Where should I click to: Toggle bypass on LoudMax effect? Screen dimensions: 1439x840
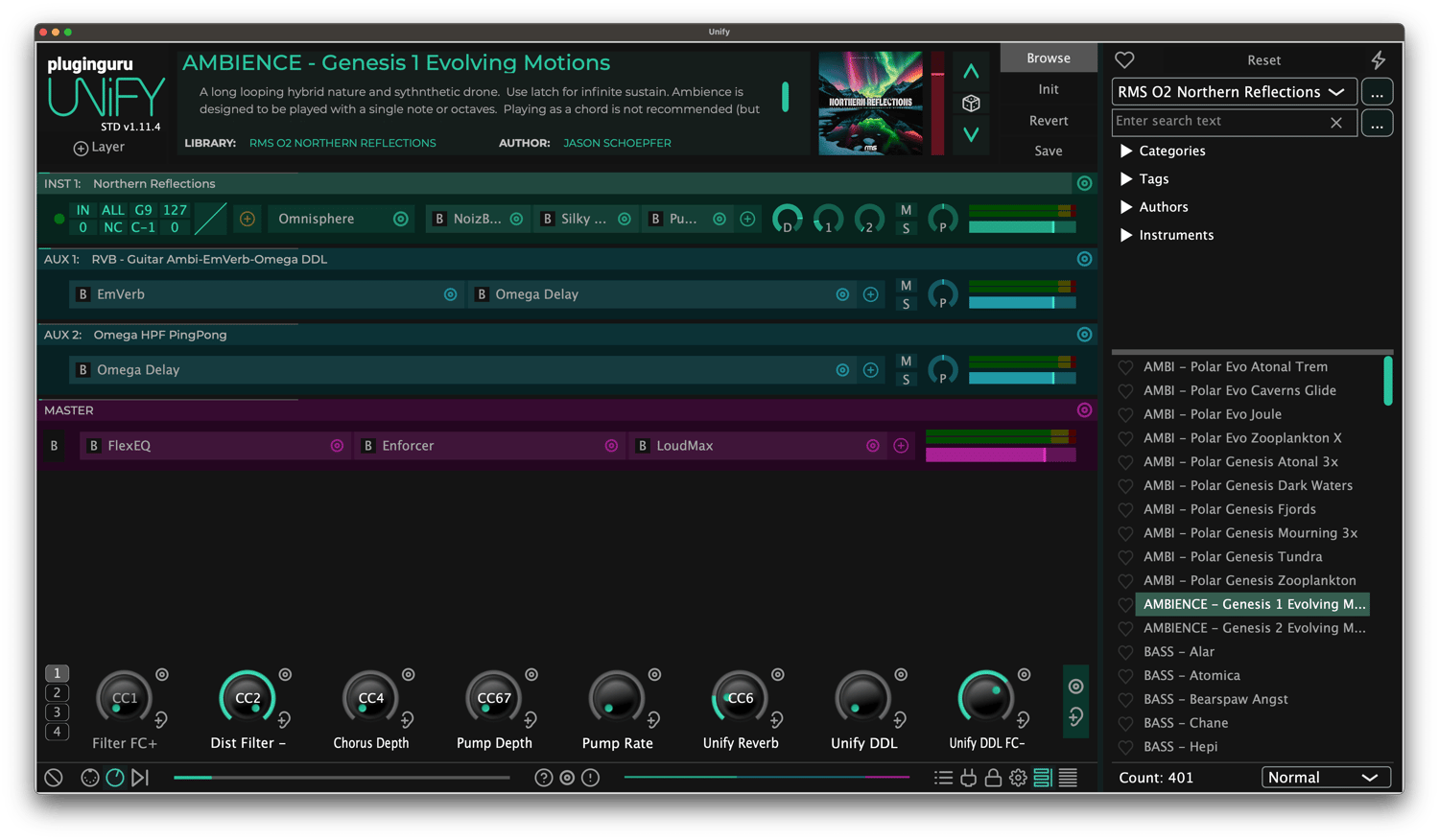click(643, 446)
